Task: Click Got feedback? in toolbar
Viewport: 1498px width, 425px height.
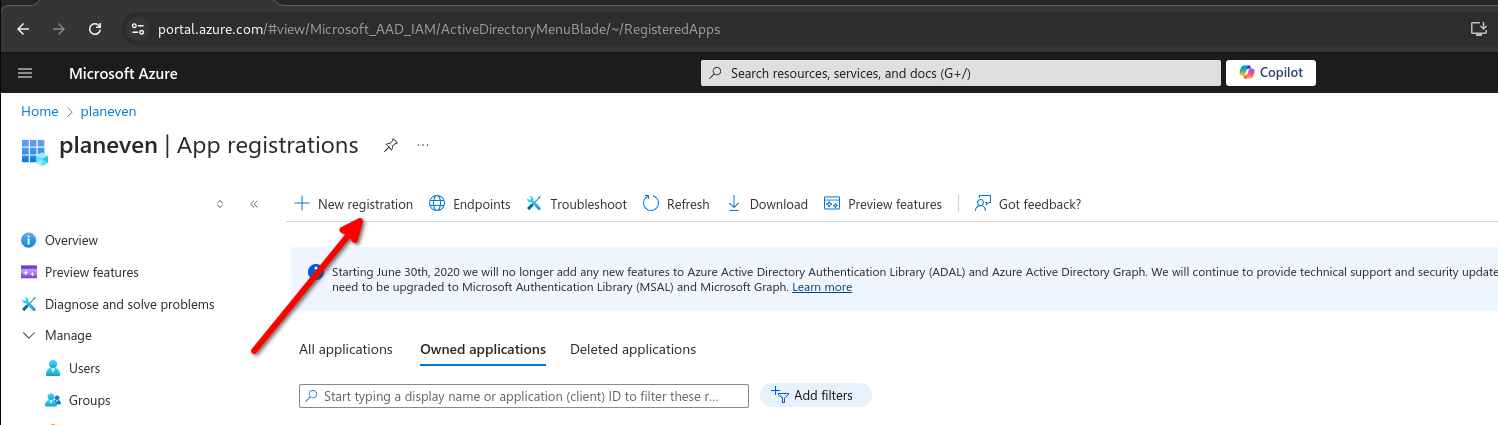Action: tap(1027, 204)
